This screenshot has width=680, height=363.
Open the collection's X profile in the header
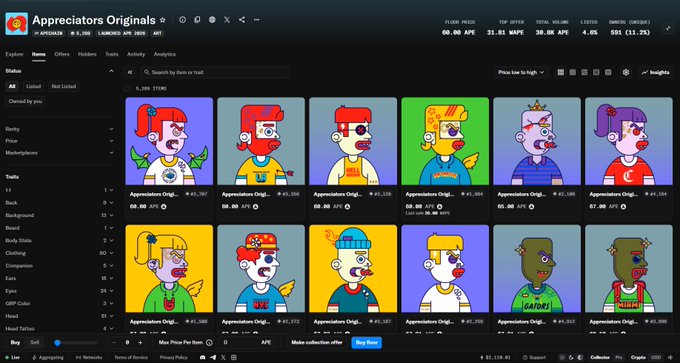(x=227, y=20)
